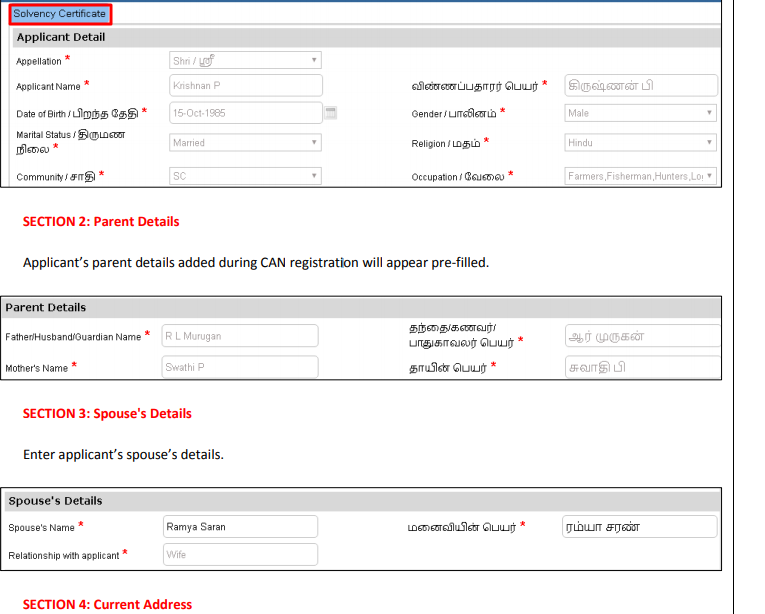Viewport: 765px width, 614px height.
Task: Expand the Marital Status dropdown showing Married
Action: 245,143
